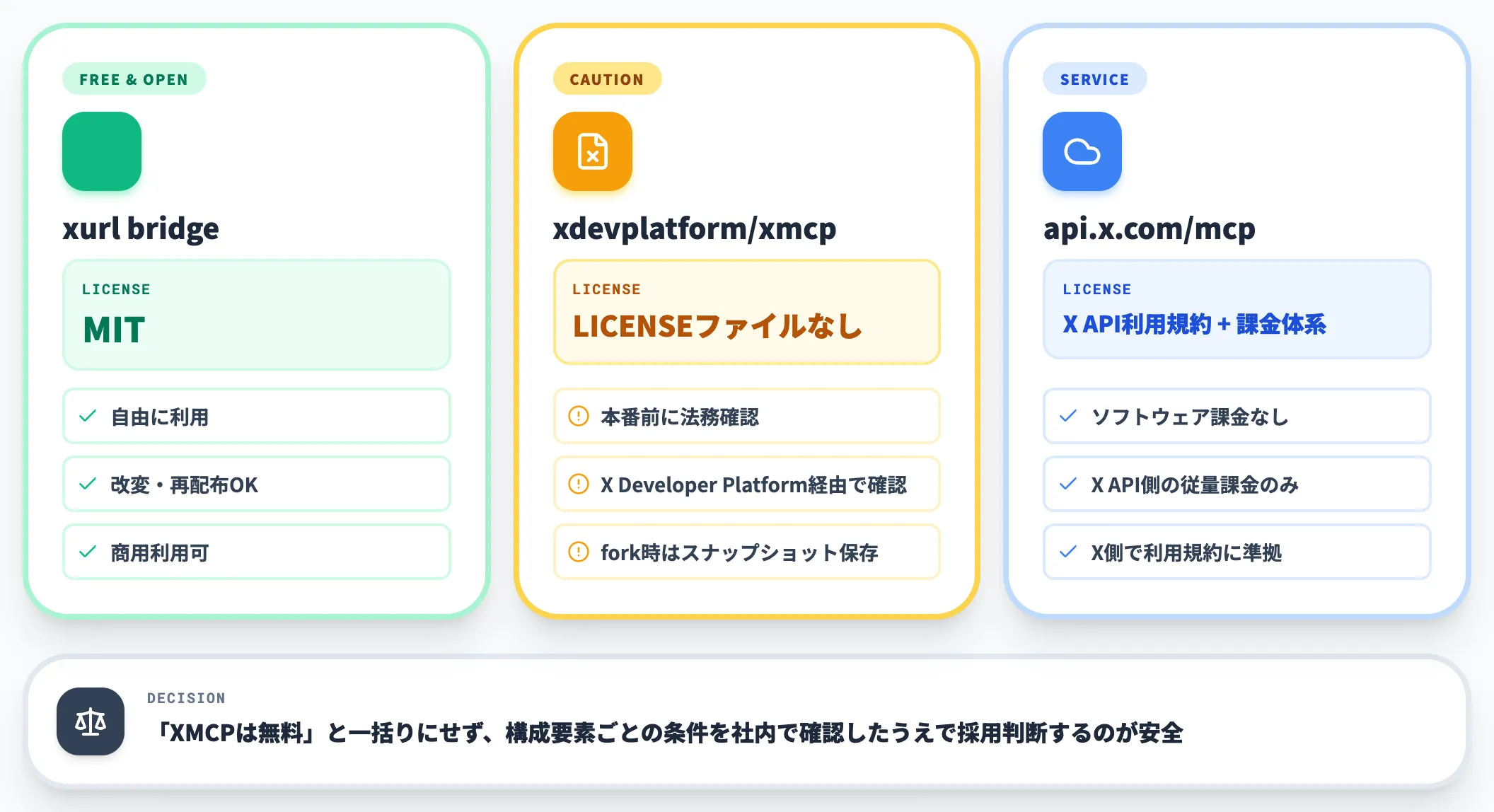Click the warning icon beside 本番前に法務確認
The height and width of the screenshot is (812, 1494).
pos(579,416)
